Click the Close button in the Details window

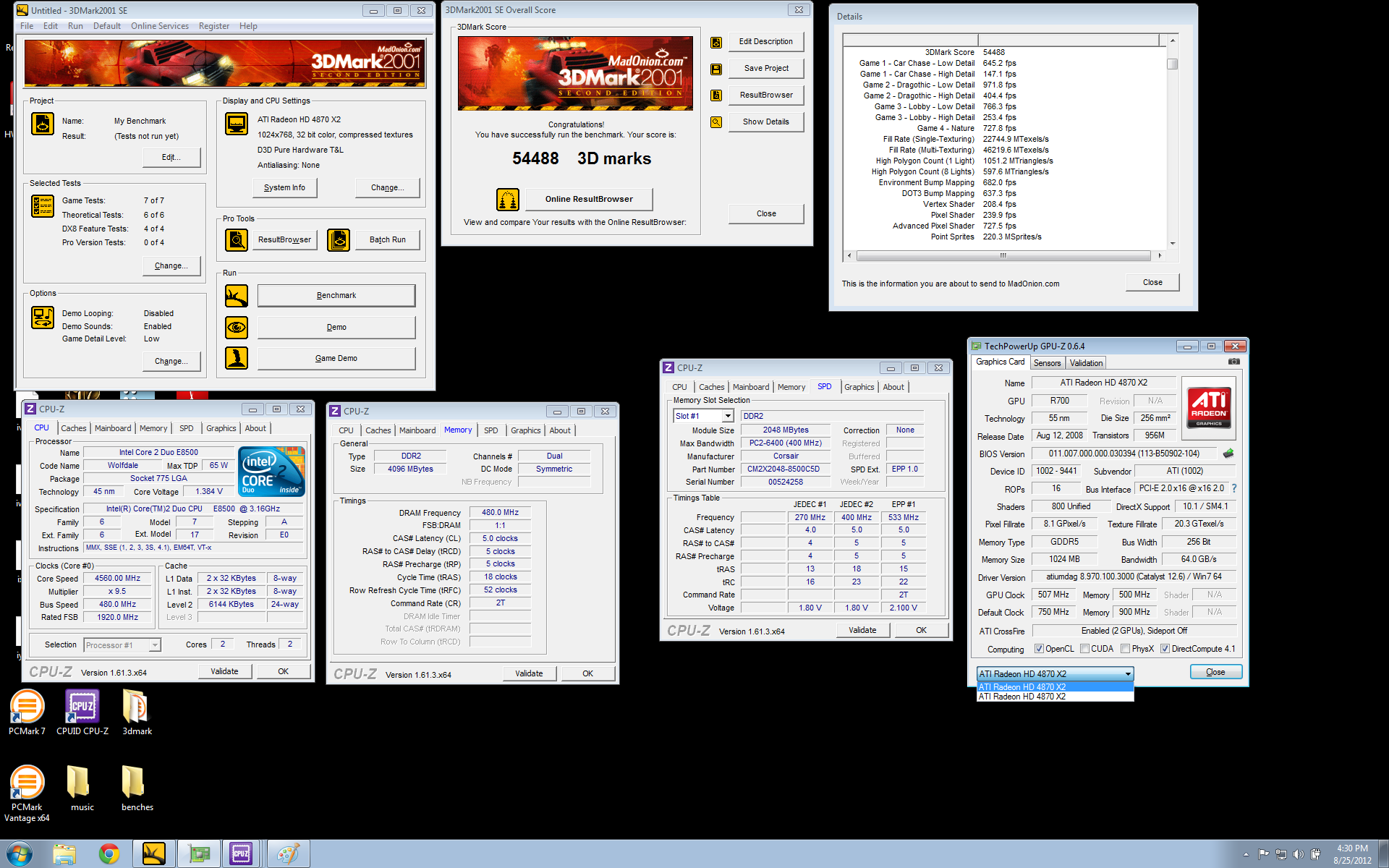pos(1152,283)
